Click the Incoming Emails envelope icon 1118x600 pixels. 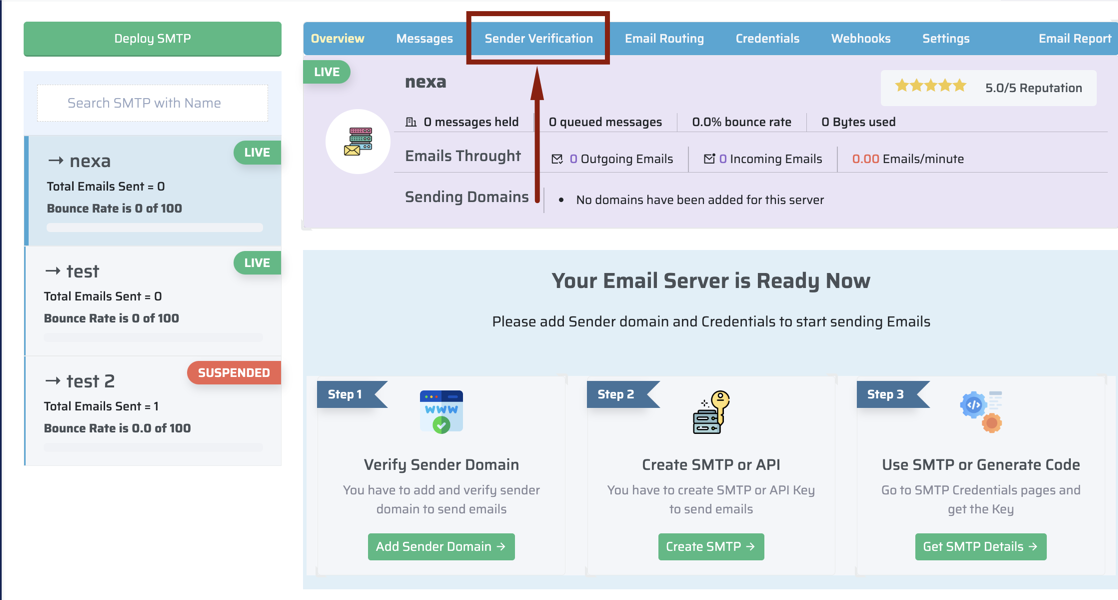[709, 158]
